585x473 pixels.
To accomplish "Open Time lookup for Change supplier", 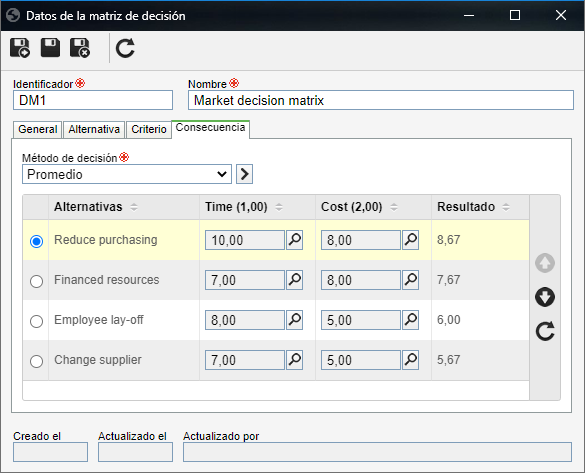I will (x=294, y=360).
